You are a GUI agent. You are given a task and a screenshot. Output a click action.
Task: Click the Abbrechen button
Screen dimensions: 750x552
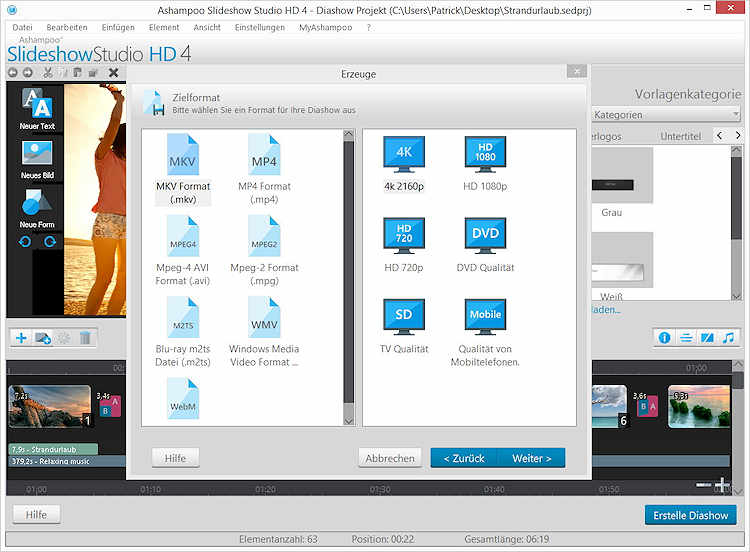tap(390, 458)
